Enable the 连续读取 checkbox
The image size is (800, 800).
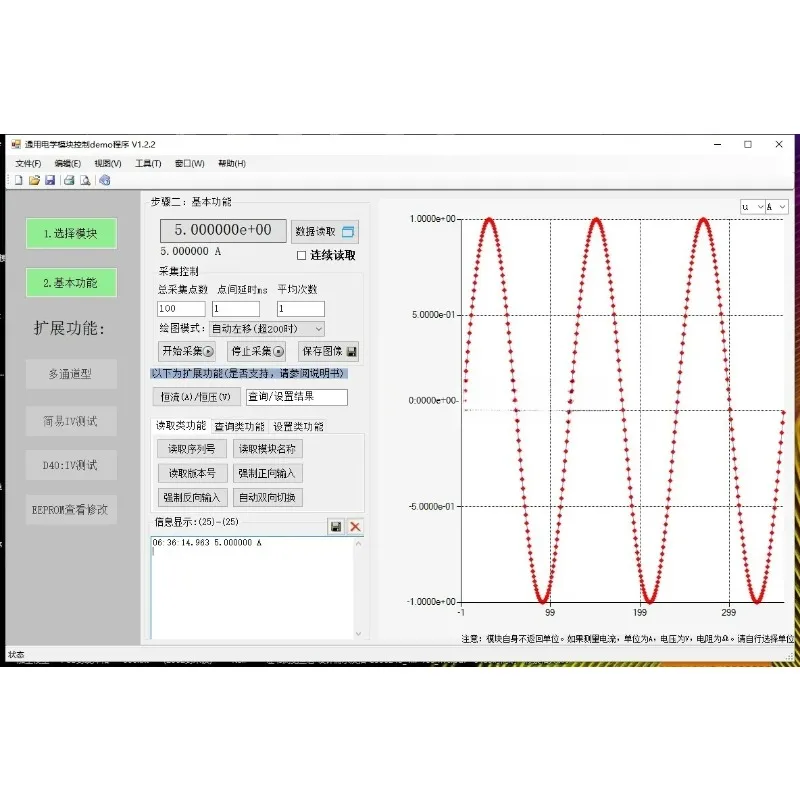coord(302,255)
